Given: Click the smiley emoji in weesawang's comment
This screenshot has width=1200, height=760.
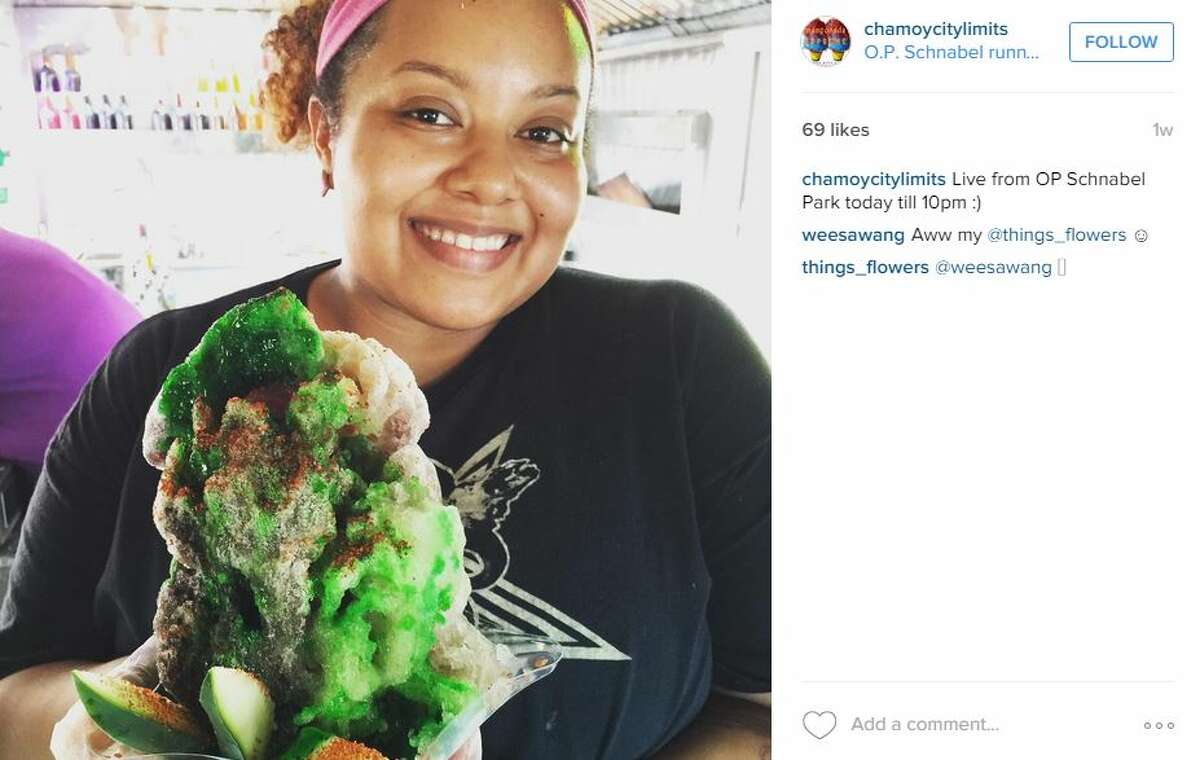Looking at the screenshot, I should click(x=1141, y=236).
